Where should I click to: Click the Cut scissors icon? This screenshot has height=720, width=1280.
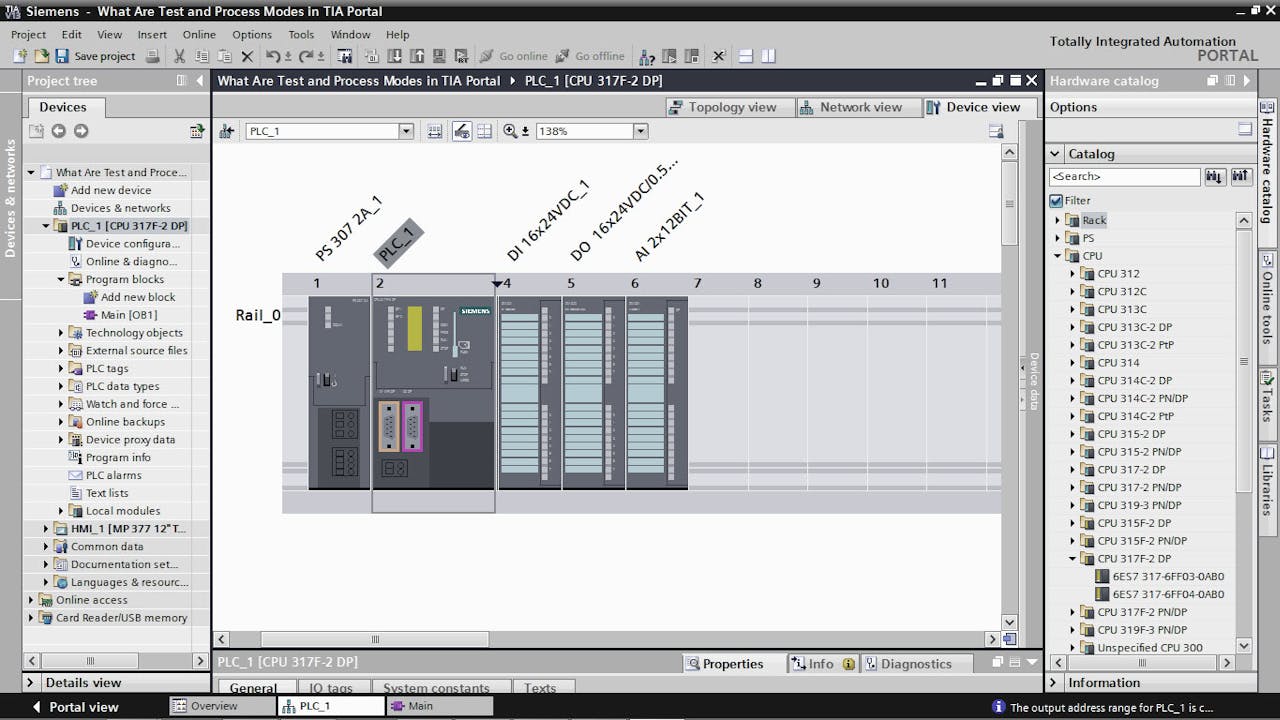tap(179, 56)
